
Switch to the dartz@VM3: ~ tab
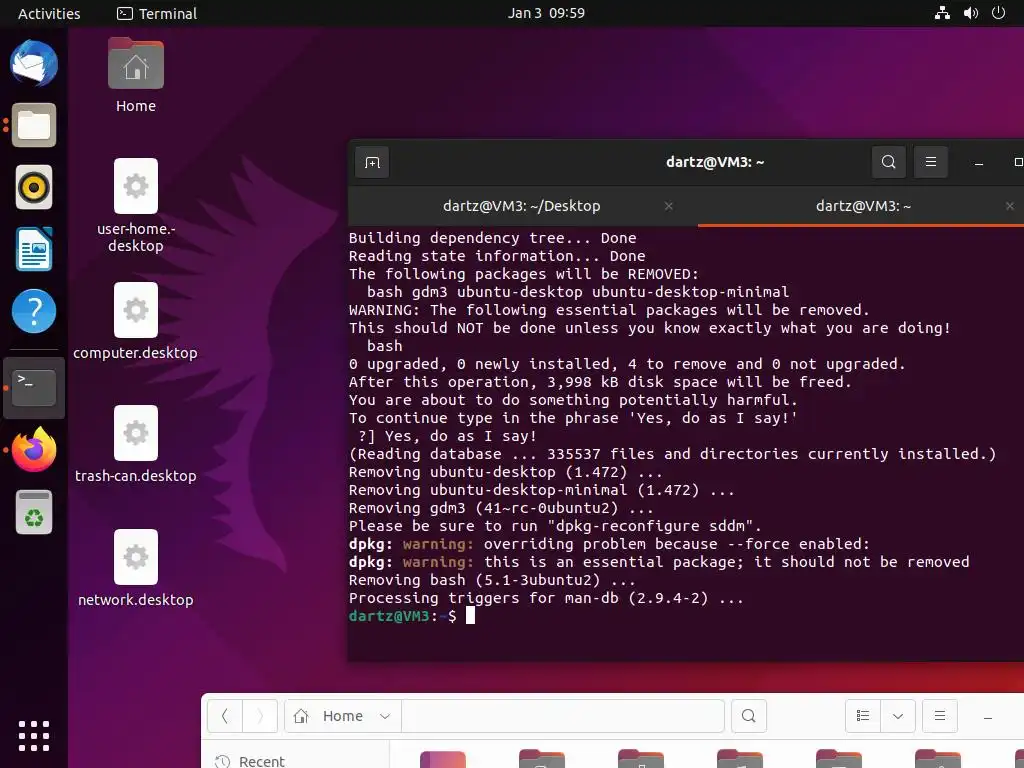(863, 206)
